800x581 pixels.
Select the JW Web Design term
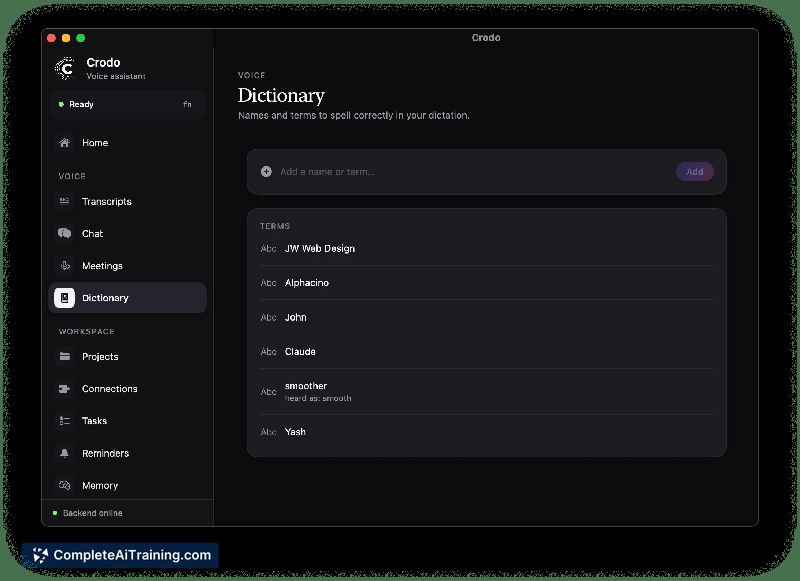point(319,248)
